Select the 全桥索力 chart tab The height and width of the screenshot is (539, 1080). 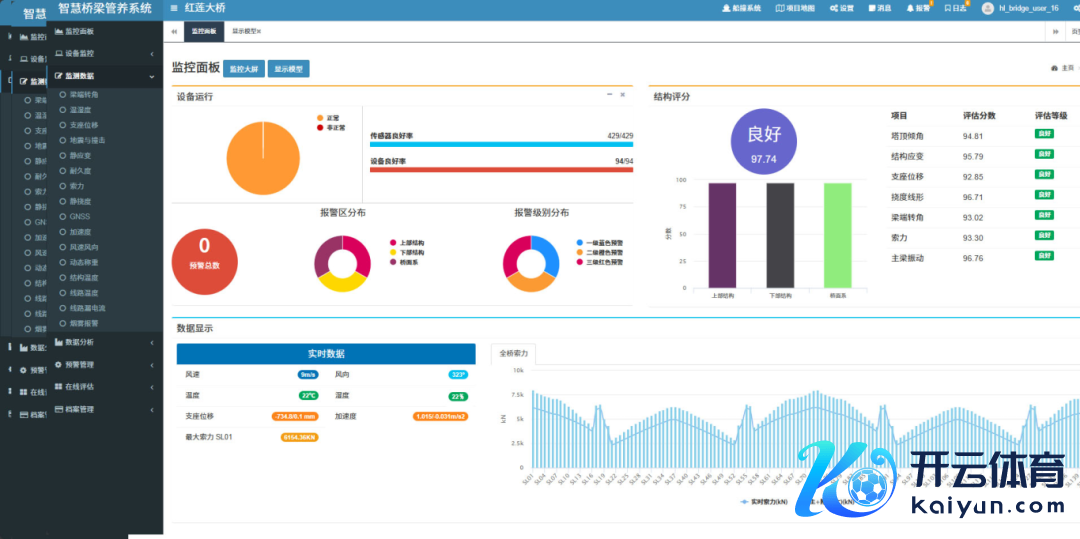click(x=515, y=354)
